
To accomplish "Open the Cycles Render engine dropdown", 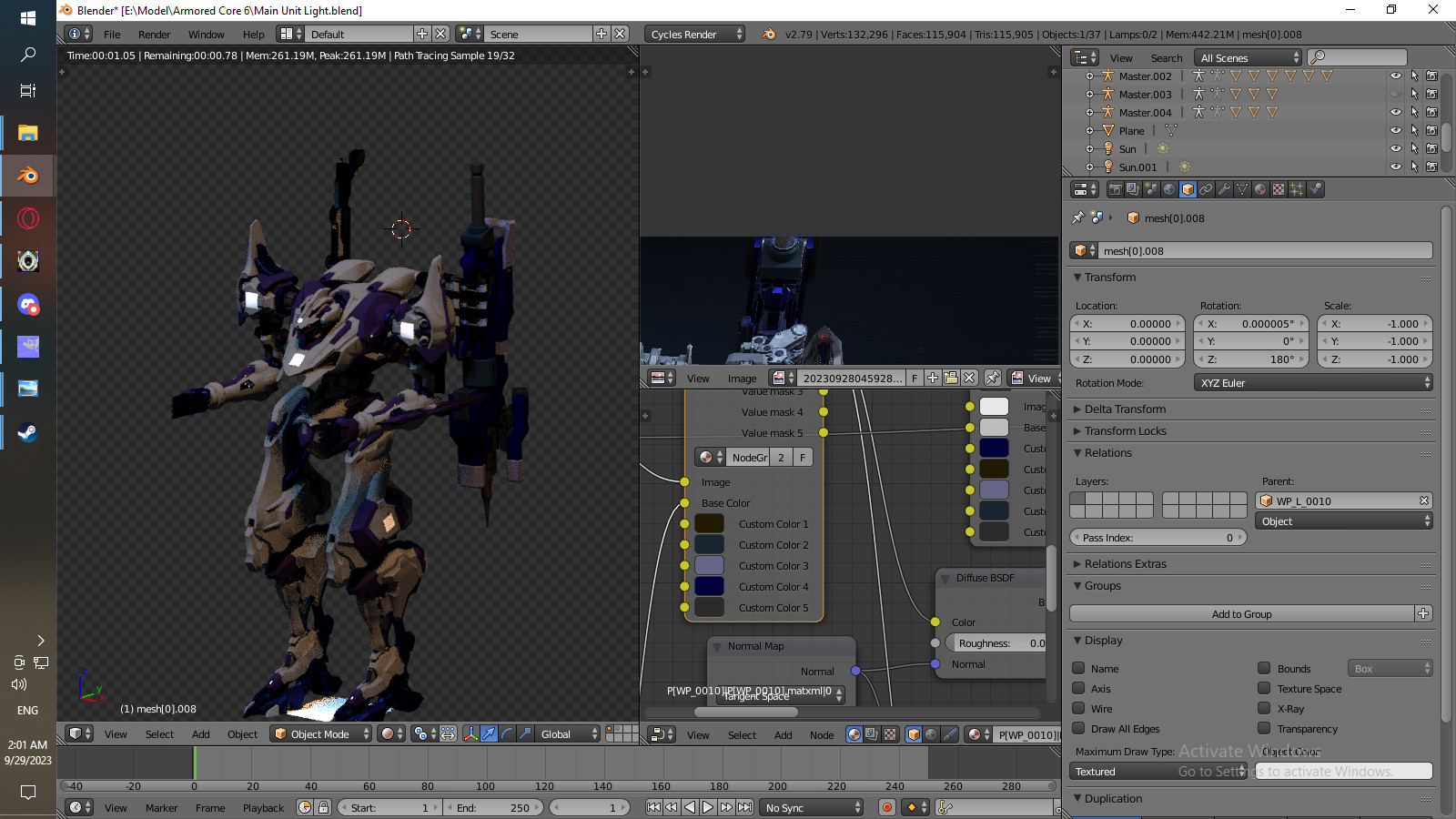I will (x=695, y=34).
